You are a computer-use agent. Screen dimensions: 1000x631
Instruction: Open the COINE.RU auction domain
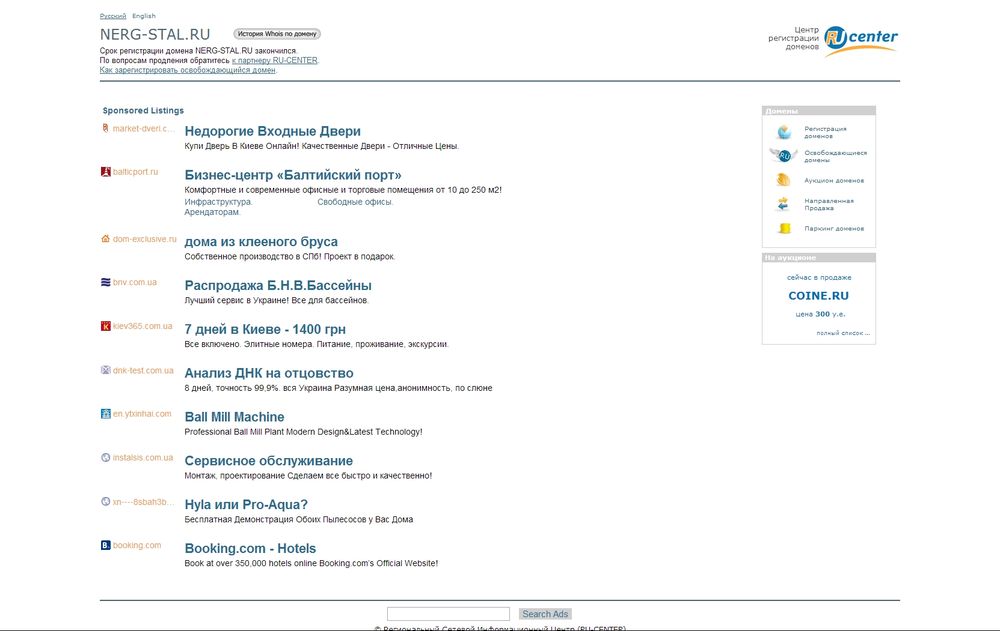point(818,296)
